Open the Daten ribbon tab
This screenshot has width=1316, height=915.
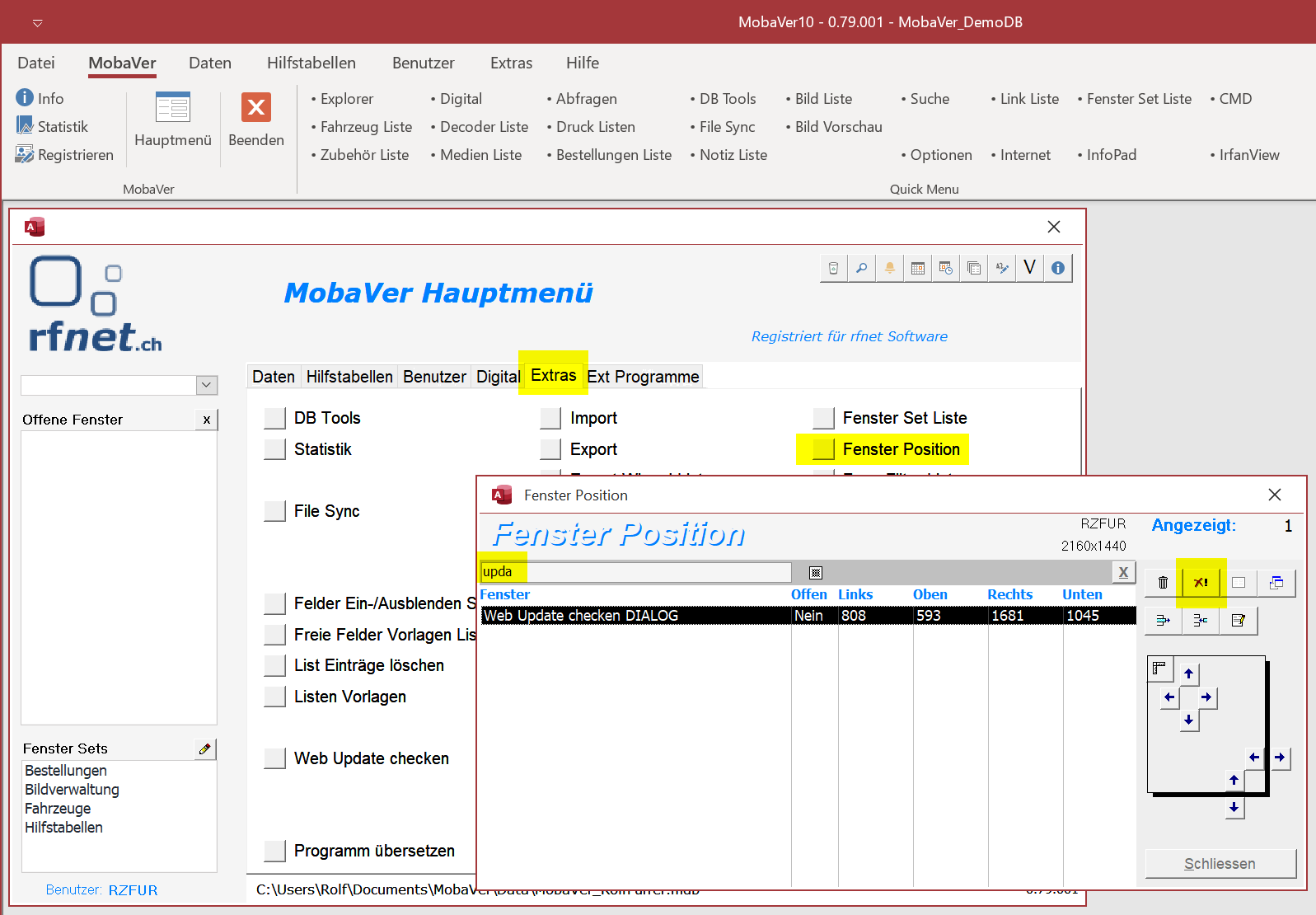[x=210, y=63]
